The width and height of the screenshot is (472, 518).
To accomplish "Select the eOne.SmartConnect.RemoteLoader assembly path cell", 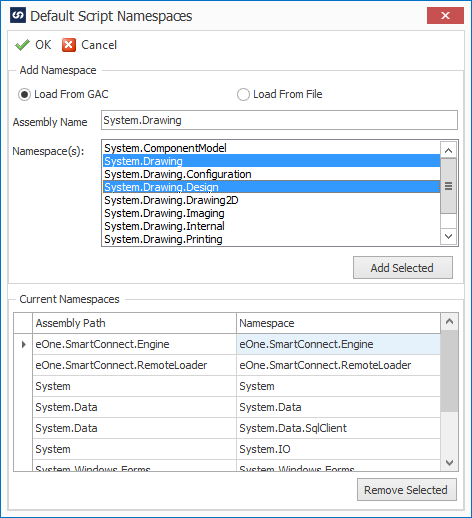I will point(134,365).
